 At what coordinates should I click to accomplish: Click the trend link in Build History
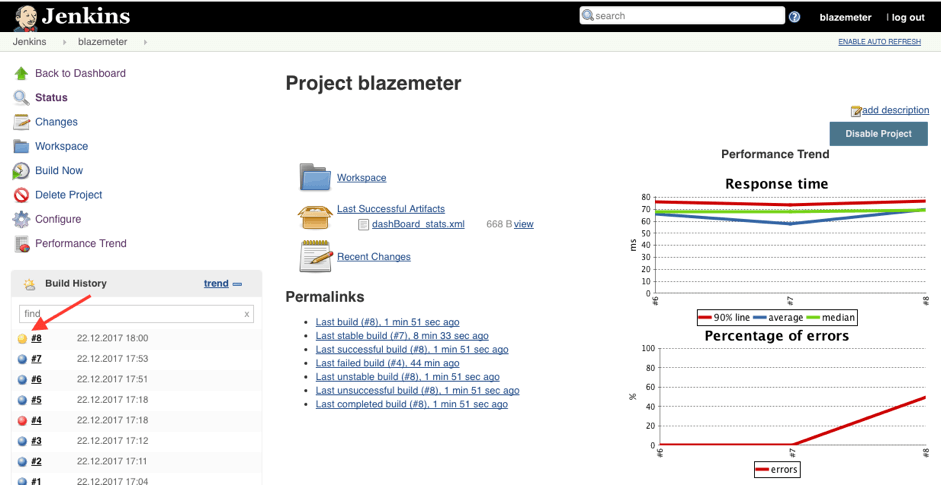(216, 283)
